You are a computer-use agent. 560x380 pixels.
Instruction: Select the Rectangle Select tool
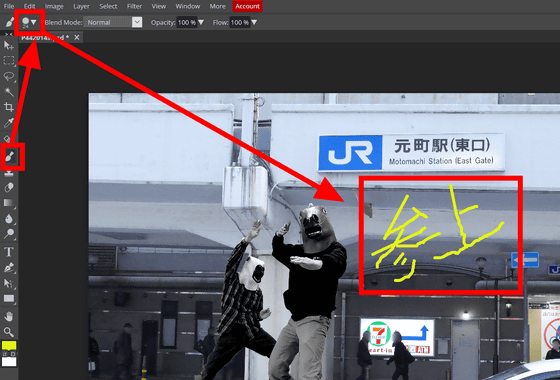pyautogui.click(x=9, y=60)
